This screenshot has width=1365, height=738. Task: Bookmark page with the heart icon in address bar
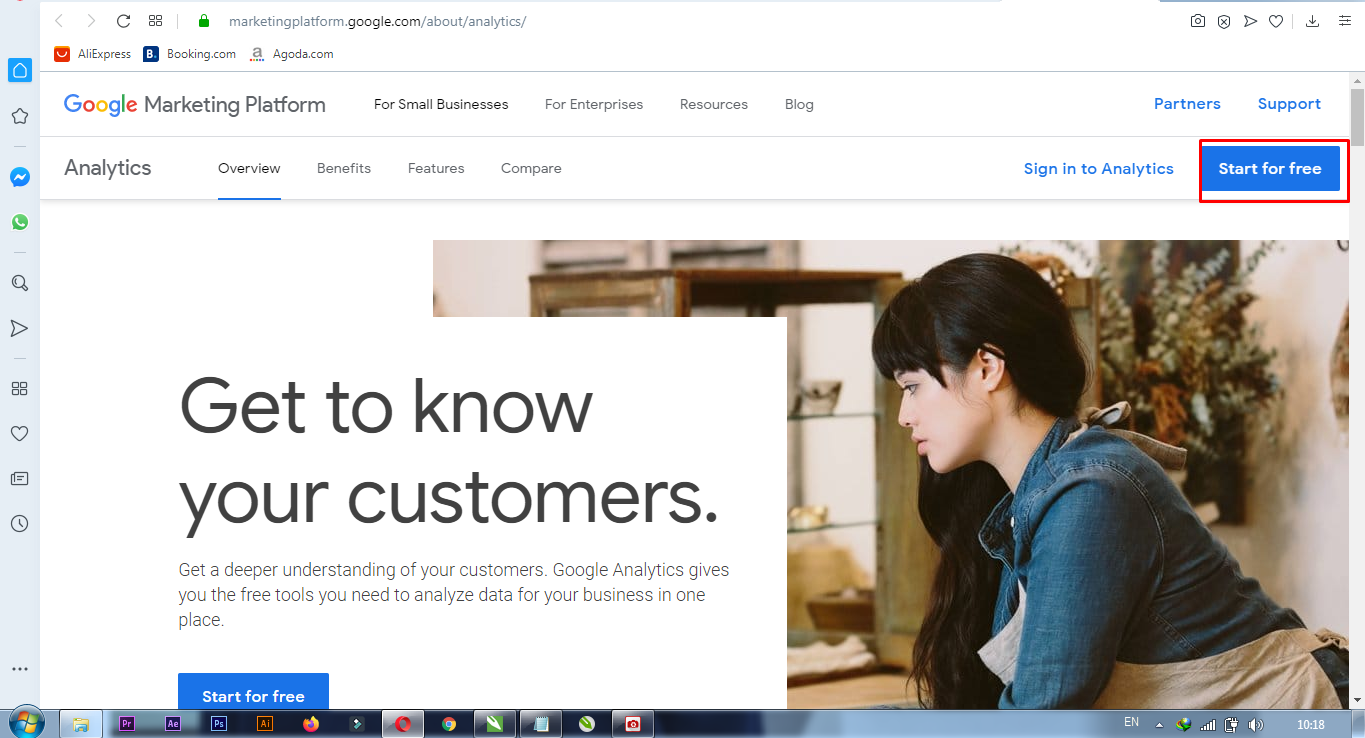1276,21
